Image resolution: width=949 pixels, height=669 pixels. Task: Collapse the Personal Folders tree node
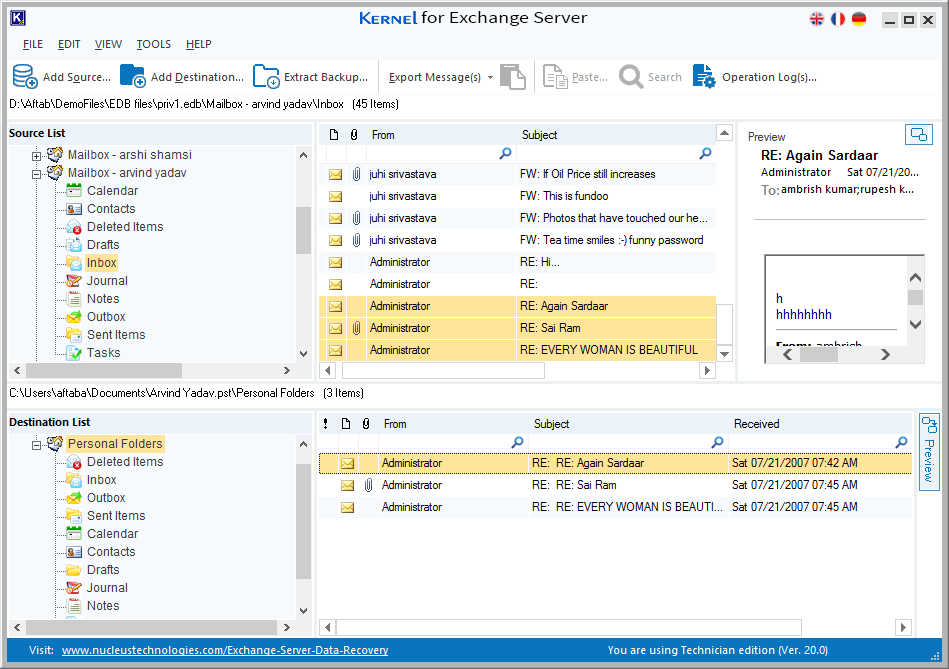(36, 444)
